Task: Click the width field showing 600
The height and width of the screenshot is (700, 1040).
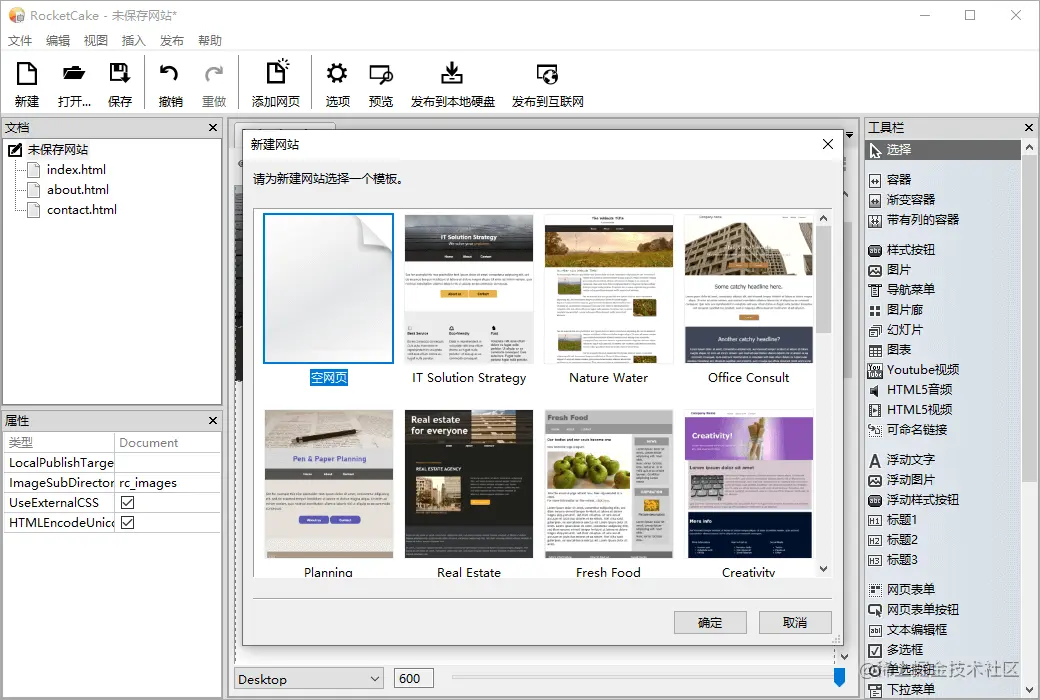Action: tap(414, 679)
